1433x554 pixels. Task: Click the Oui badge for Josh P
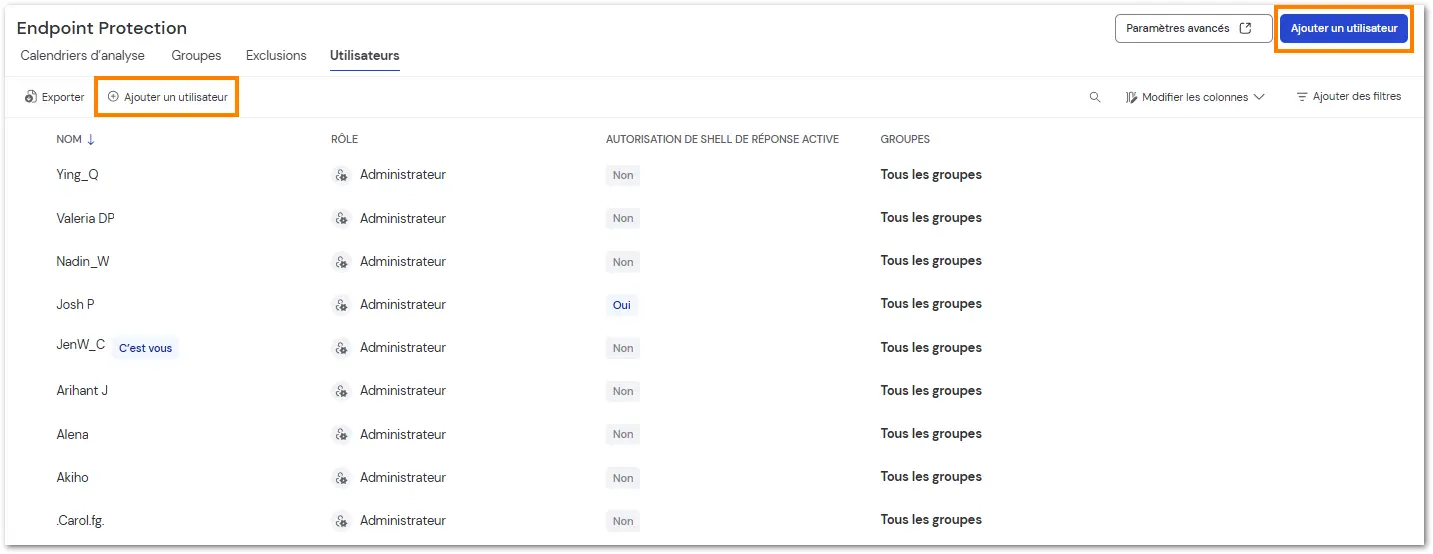622,305
